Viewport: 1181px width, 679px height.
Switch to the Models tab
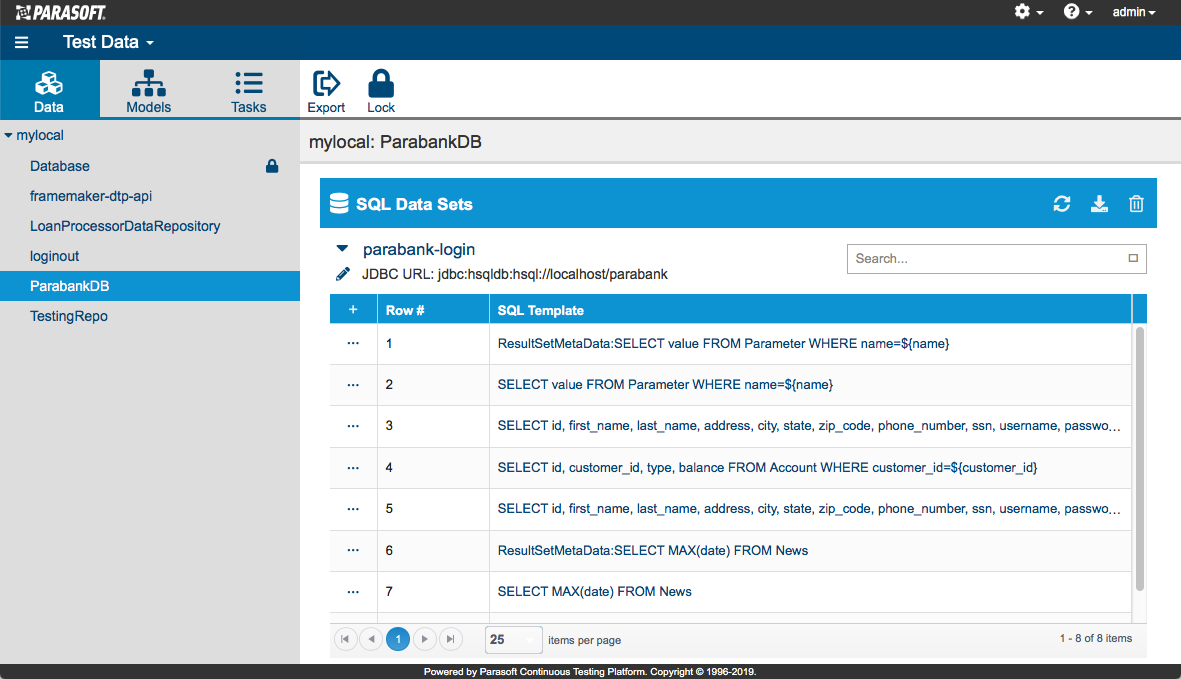tap(148, 90)
